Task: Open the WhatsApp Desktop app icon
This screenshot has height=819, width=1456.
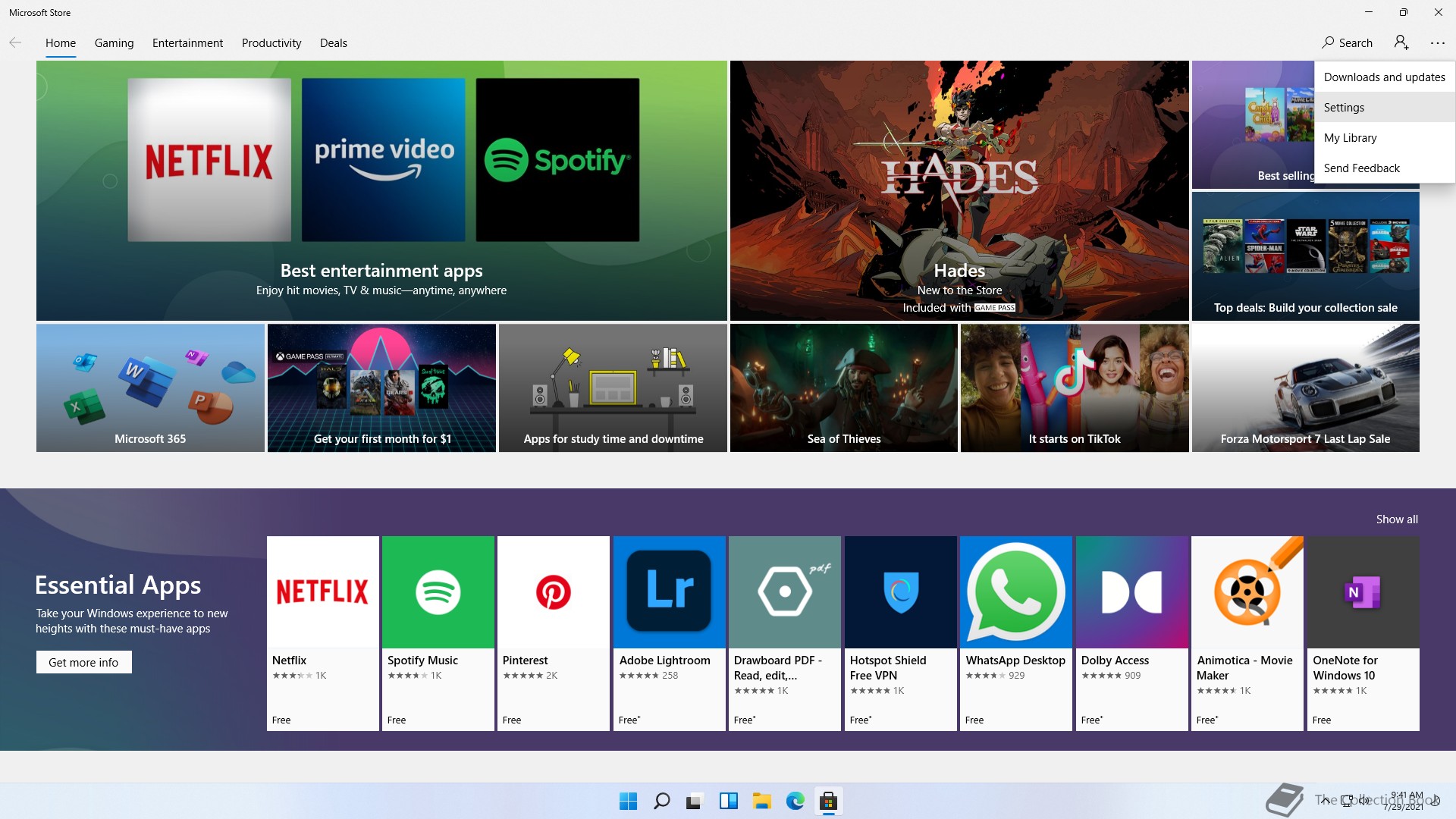Action: pos(1016,592)
